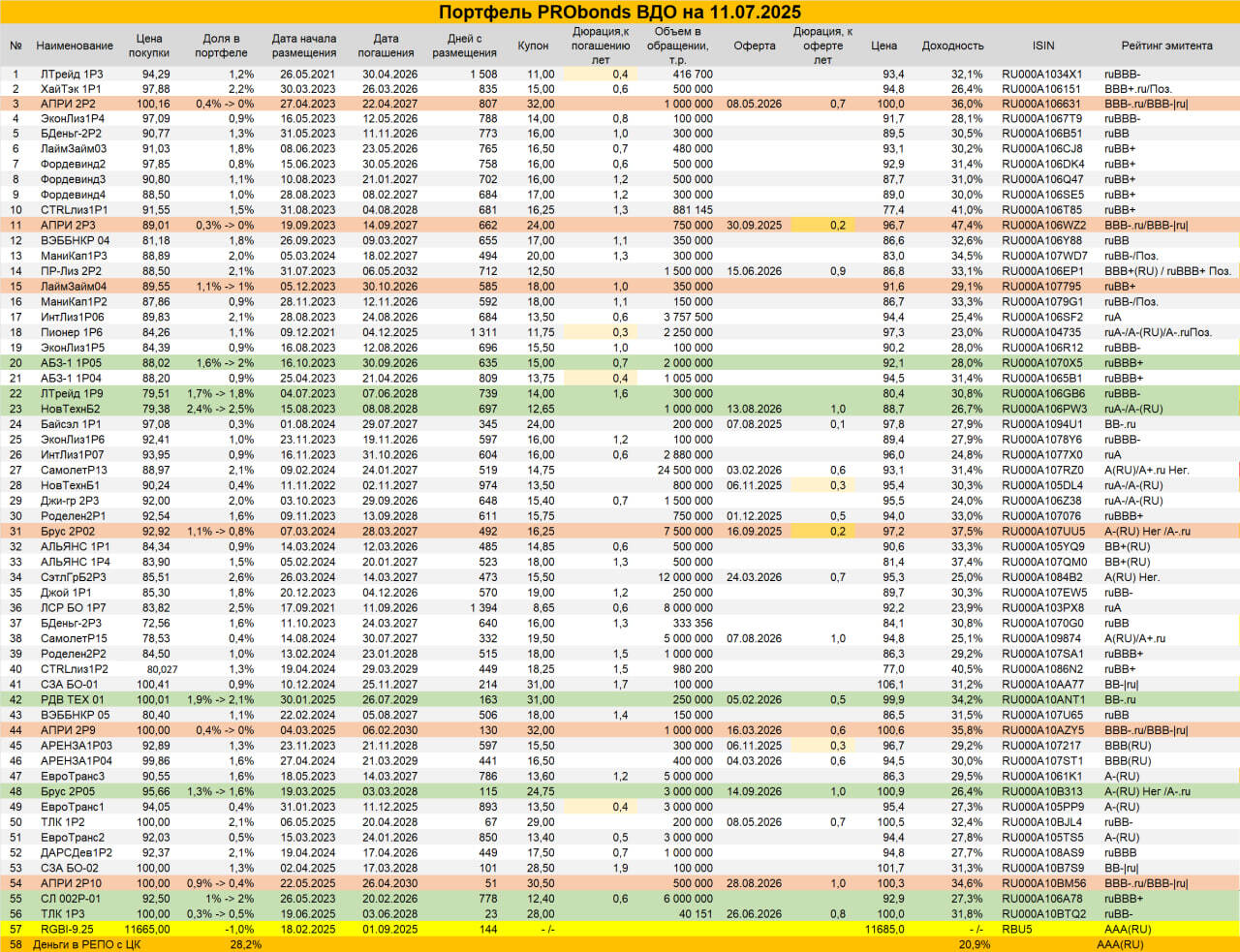
Task: Select the 'РДВ ТЕХ 01' name cell
Action: pos(72,699)
